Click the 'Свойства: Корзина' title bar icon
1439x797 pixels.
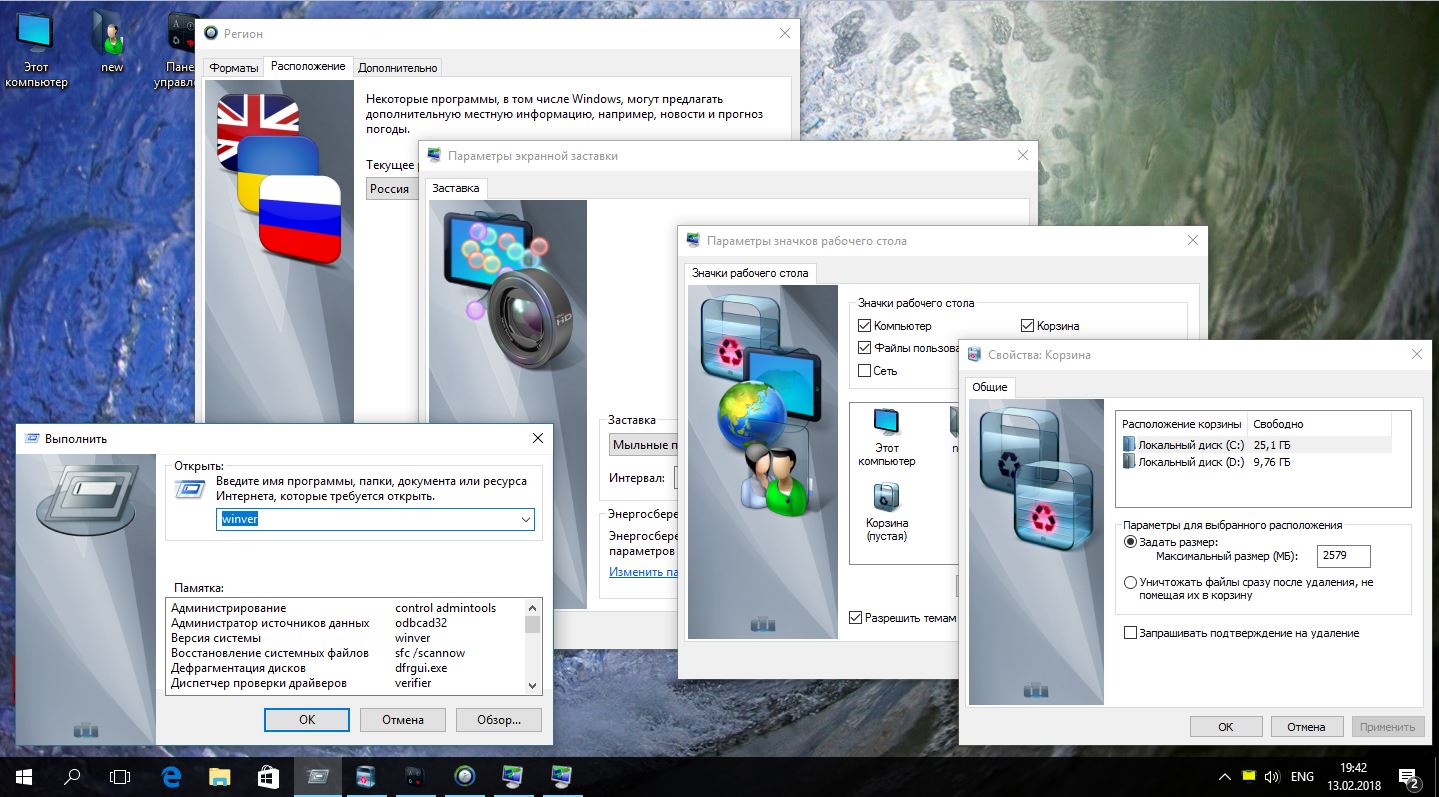tap(974, 354)
